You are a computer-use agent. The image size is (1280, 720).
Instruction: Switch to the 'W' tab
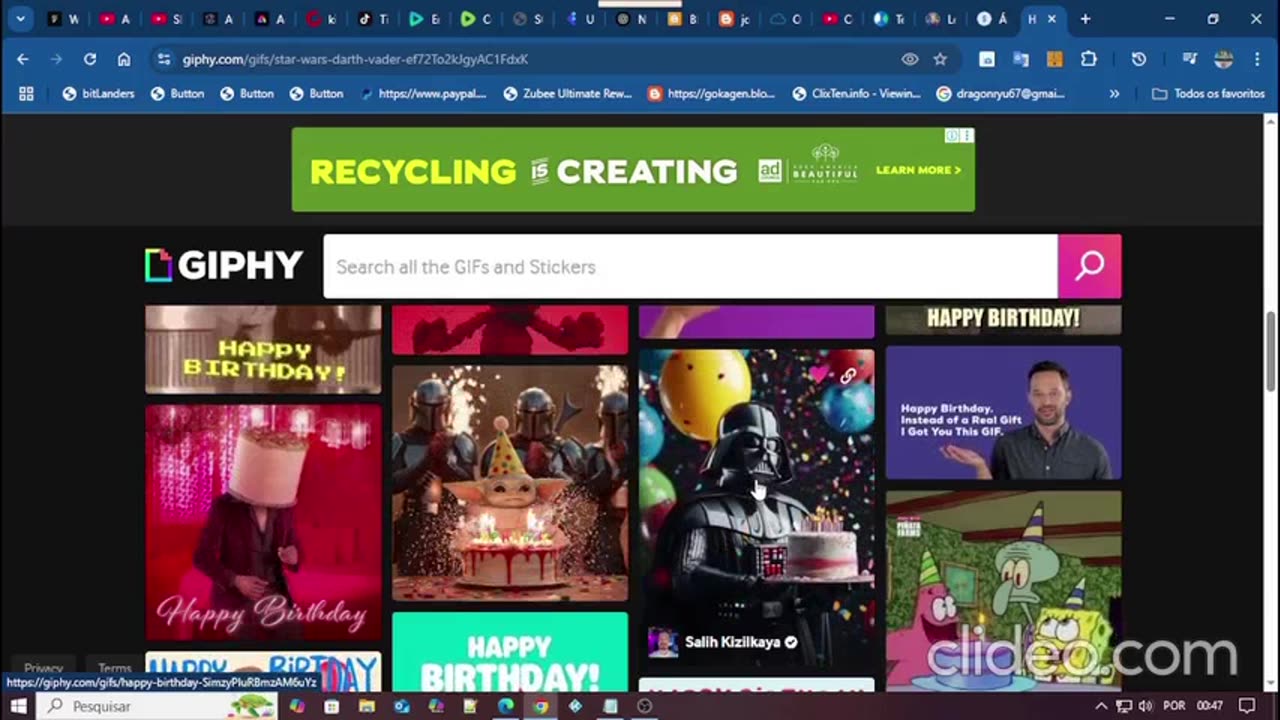pyautogui.click(x=63, y=18)
